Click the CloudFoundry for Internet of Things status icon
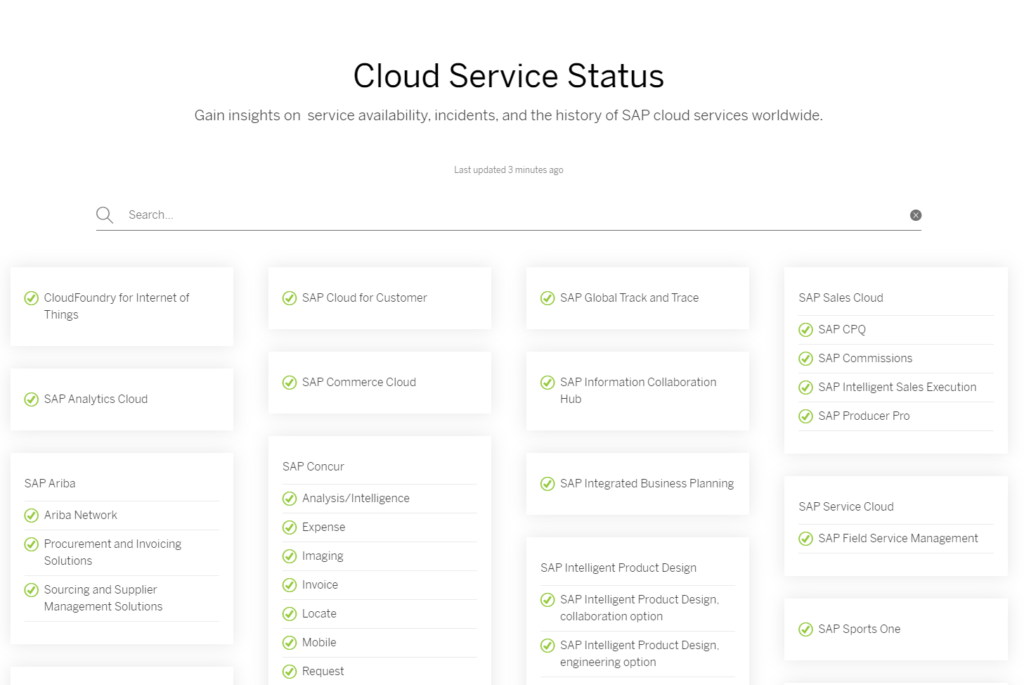 (x=31, y=298)
